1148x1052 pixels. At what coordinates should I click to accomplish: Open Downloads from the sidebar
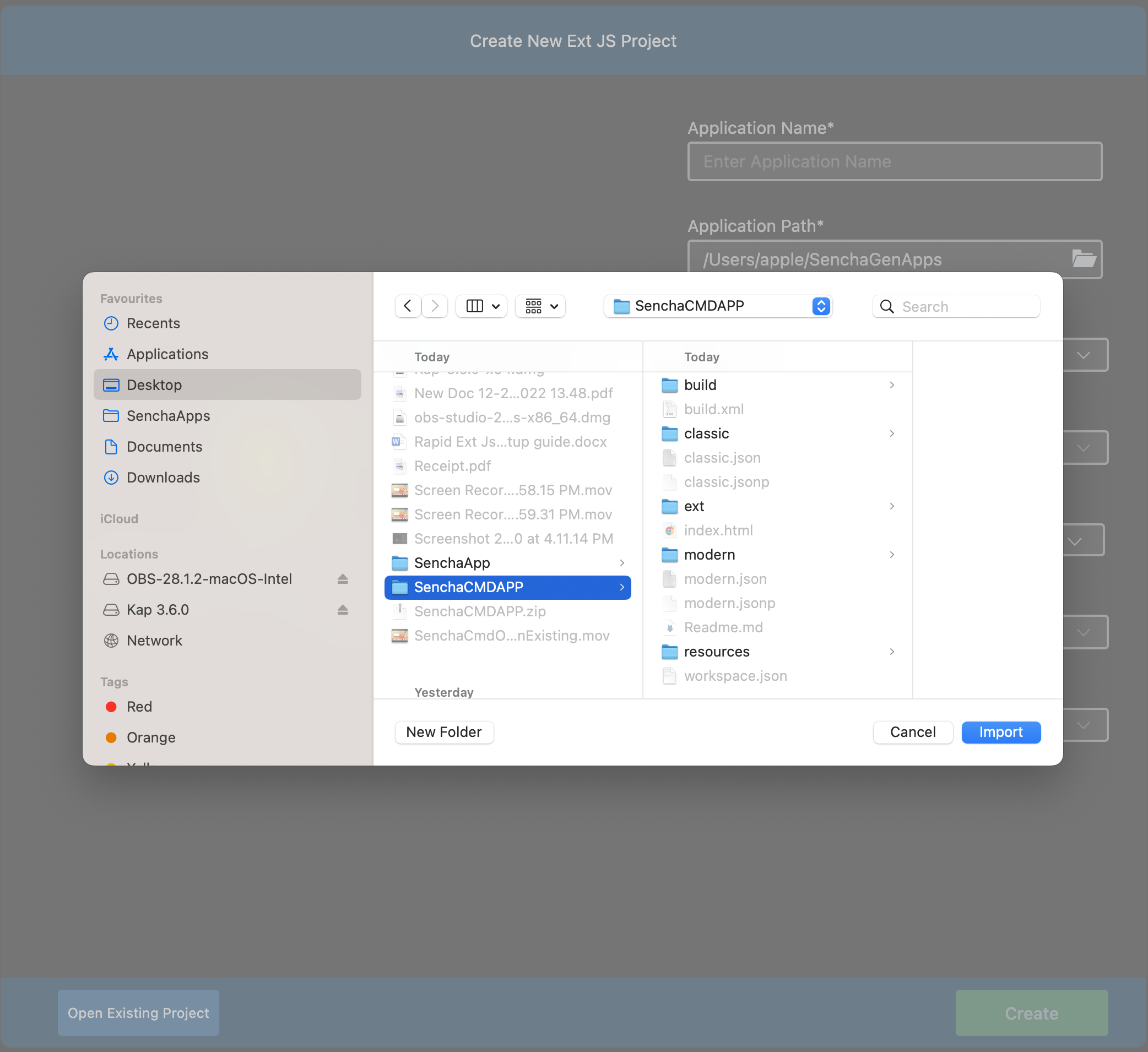(x=163, y=478)
